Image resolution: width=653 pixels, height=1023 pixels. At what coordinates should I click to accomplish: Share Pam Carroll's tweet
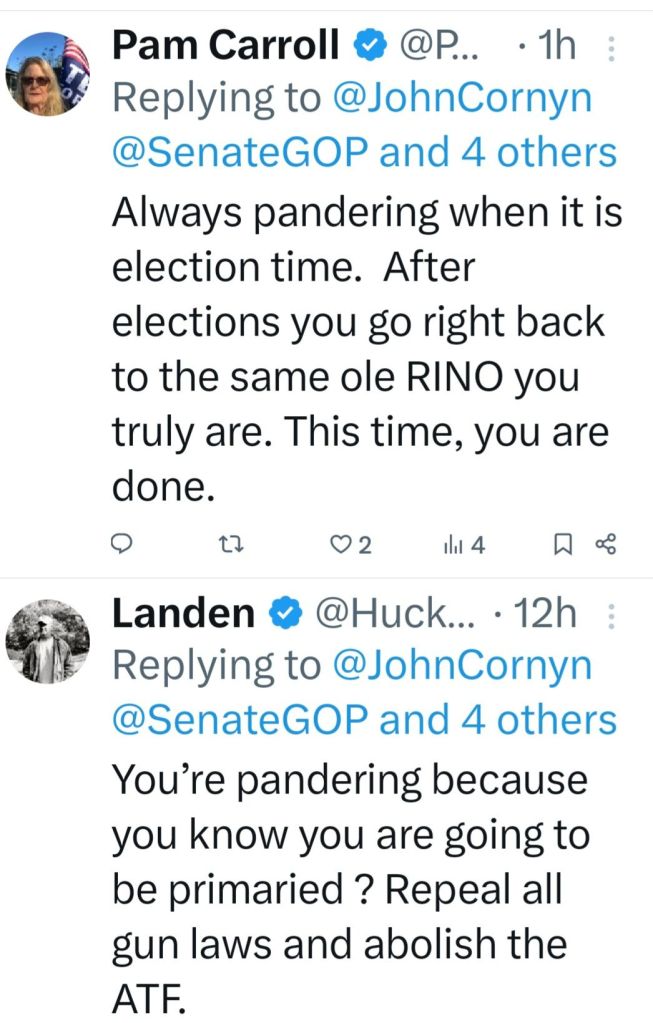tap(606, 545)
